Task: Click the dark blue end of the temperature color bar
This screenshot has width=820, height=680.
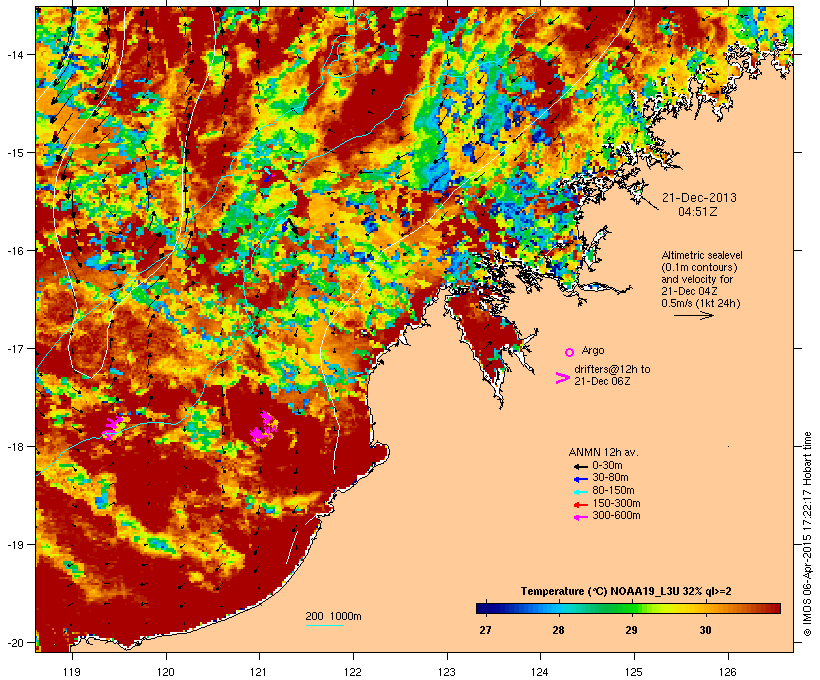Action: click(x=481, y=608)
